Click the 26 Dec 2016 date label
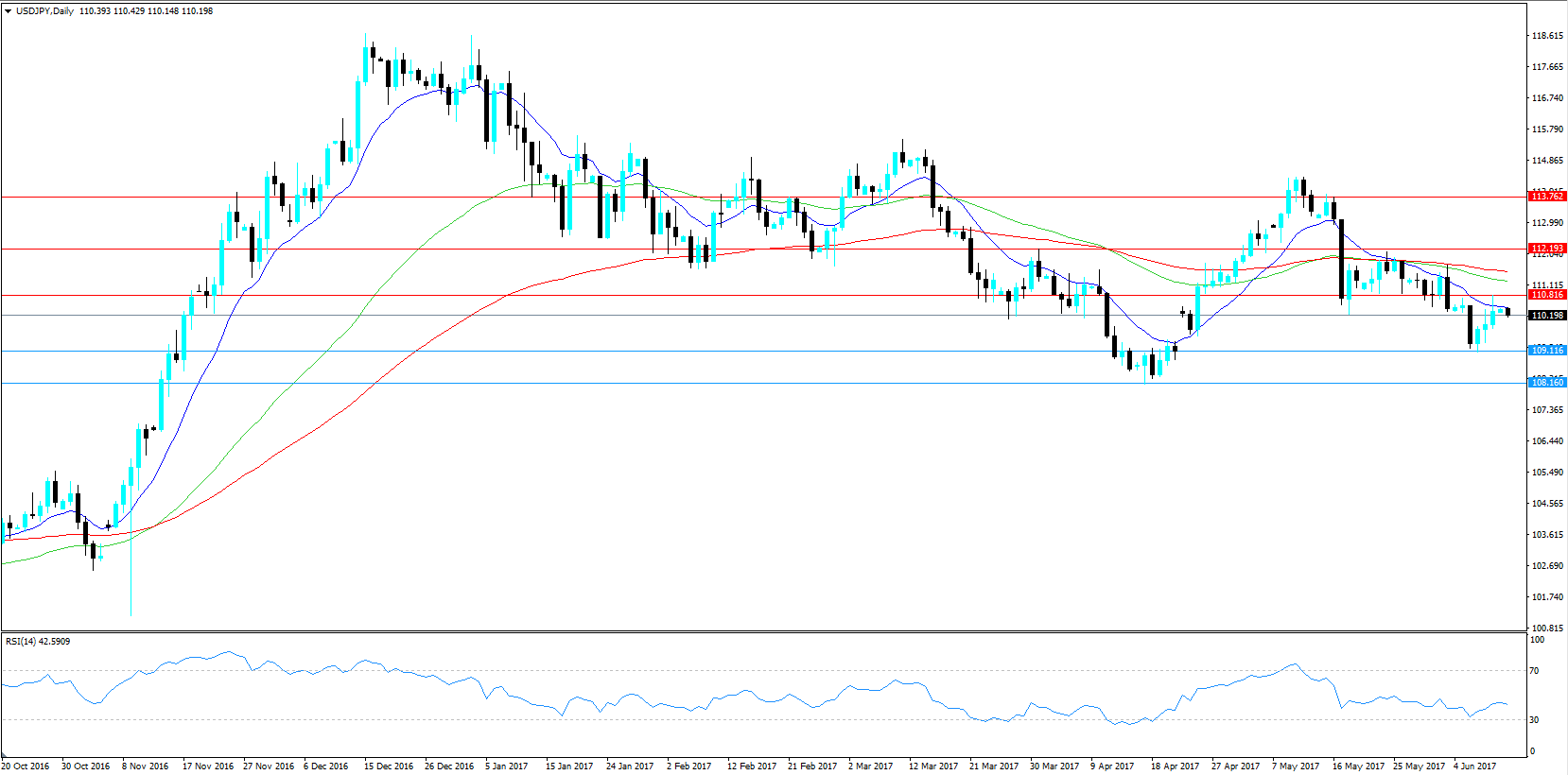The width and height of the screenshot is (1568, 775). coord(449,766)
